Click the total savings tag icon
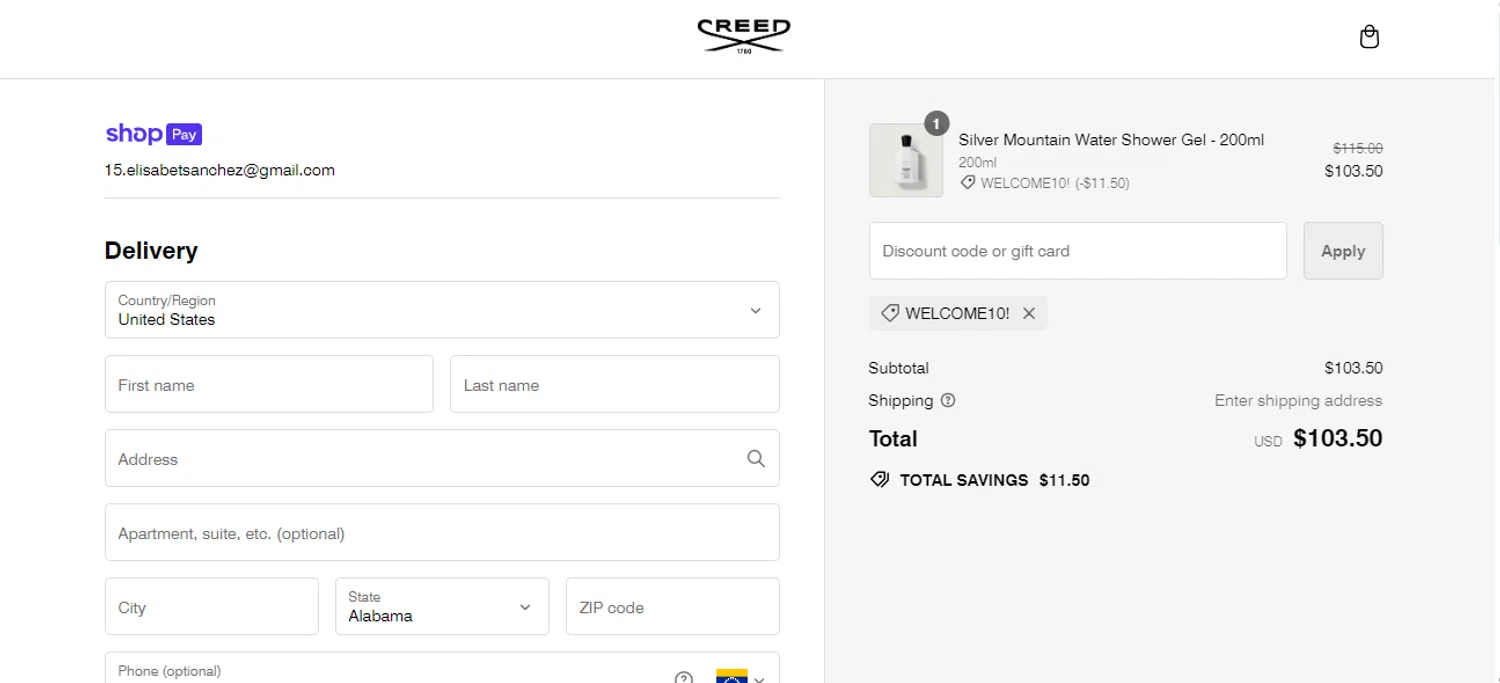The width and height of the screenshot is (1500, 683). tap(880, 480)
